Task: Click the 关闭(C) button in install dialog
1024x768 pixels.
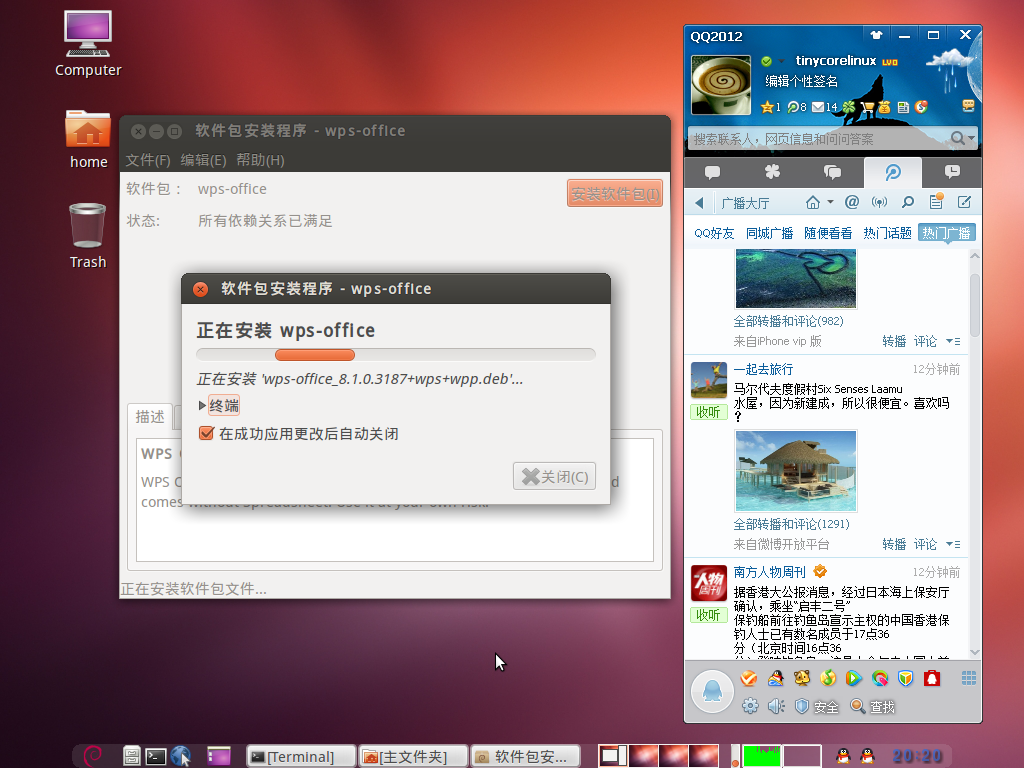Action: (x=554, y=477)
